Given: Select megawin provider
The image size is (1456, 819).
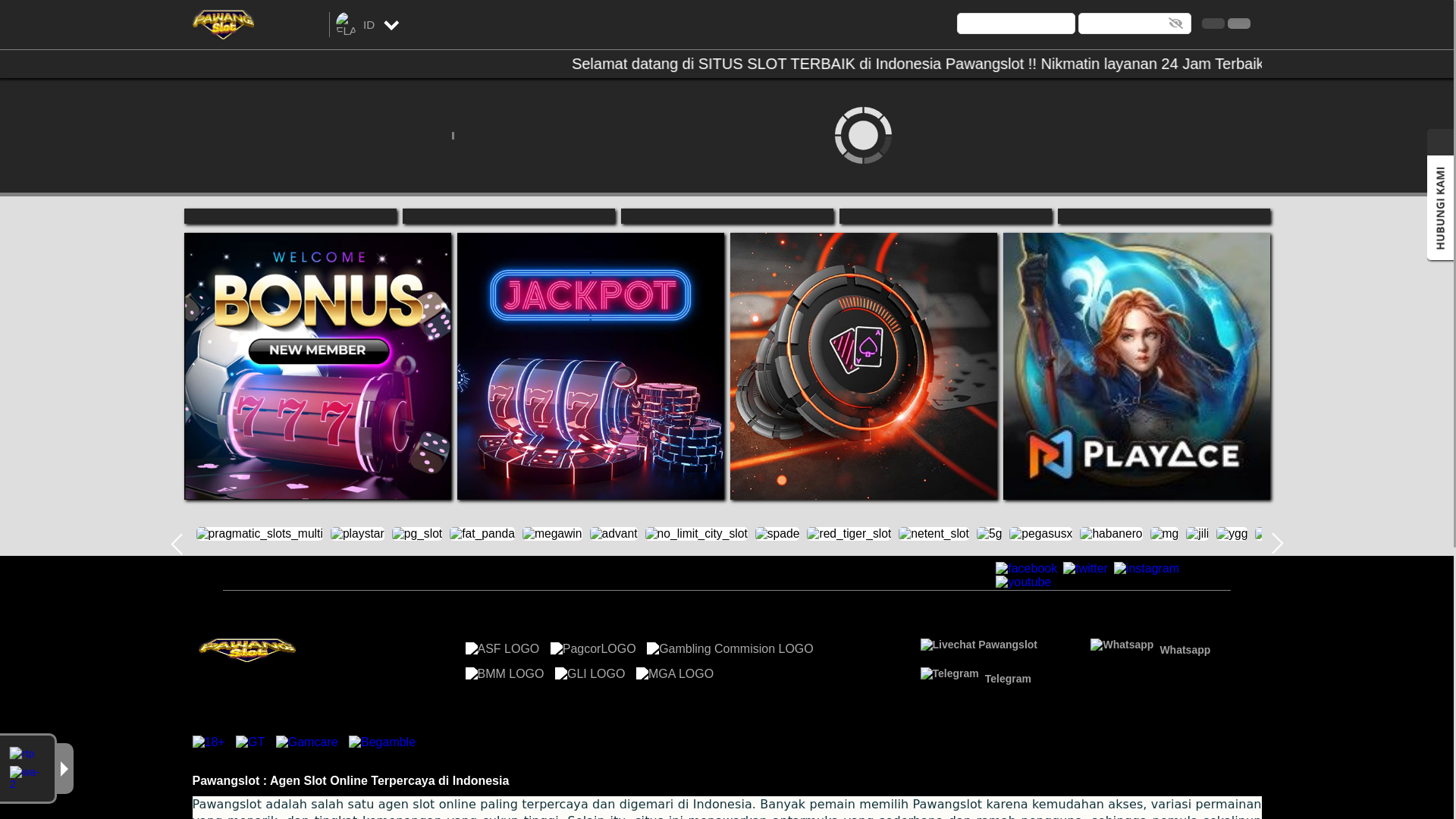Looking at the screenshot, I should 552,534.
